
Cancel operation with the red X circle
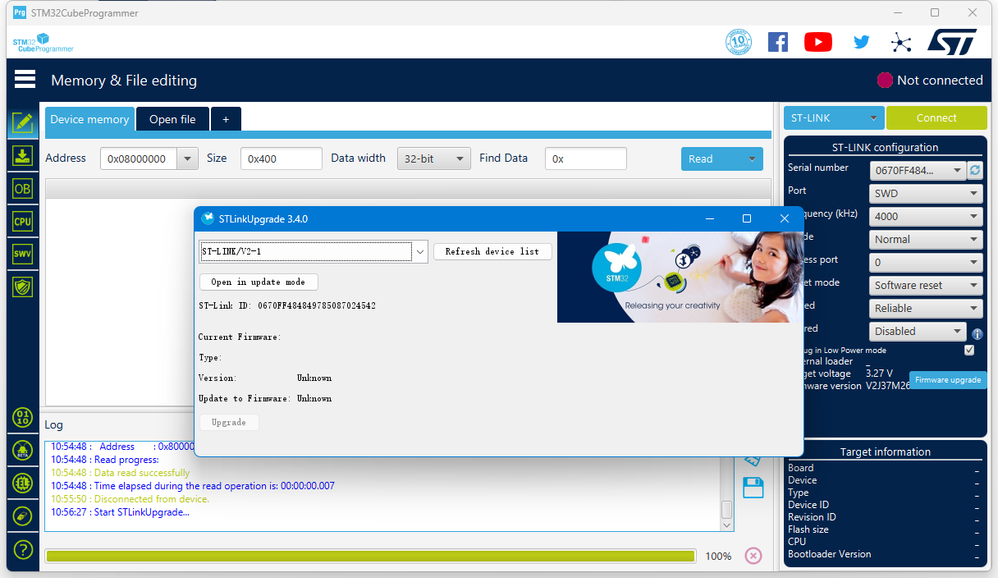pos(753,556)
